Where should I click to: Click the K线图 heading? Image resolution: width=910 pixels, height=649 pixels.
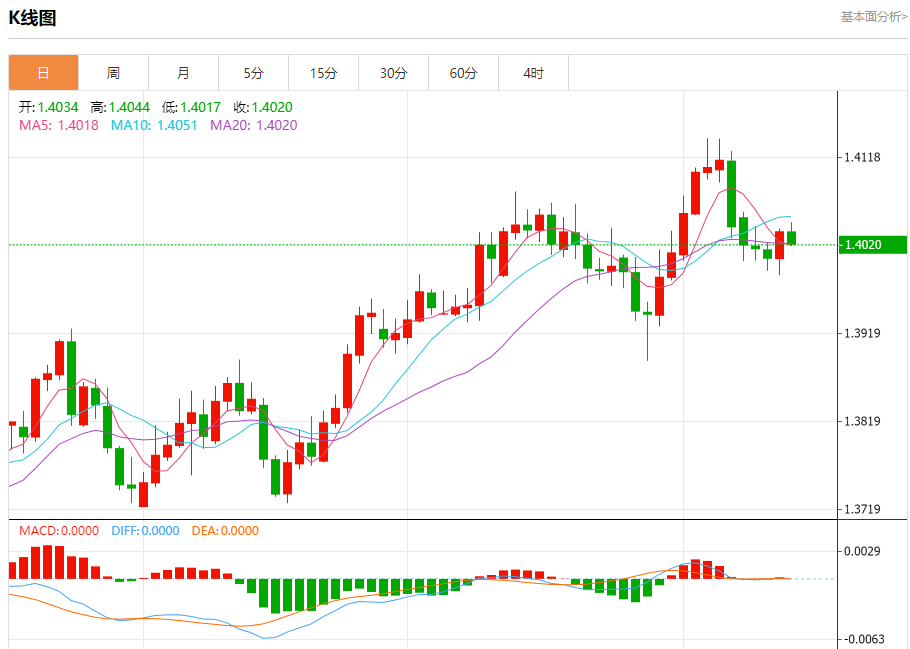pos(32,18)
